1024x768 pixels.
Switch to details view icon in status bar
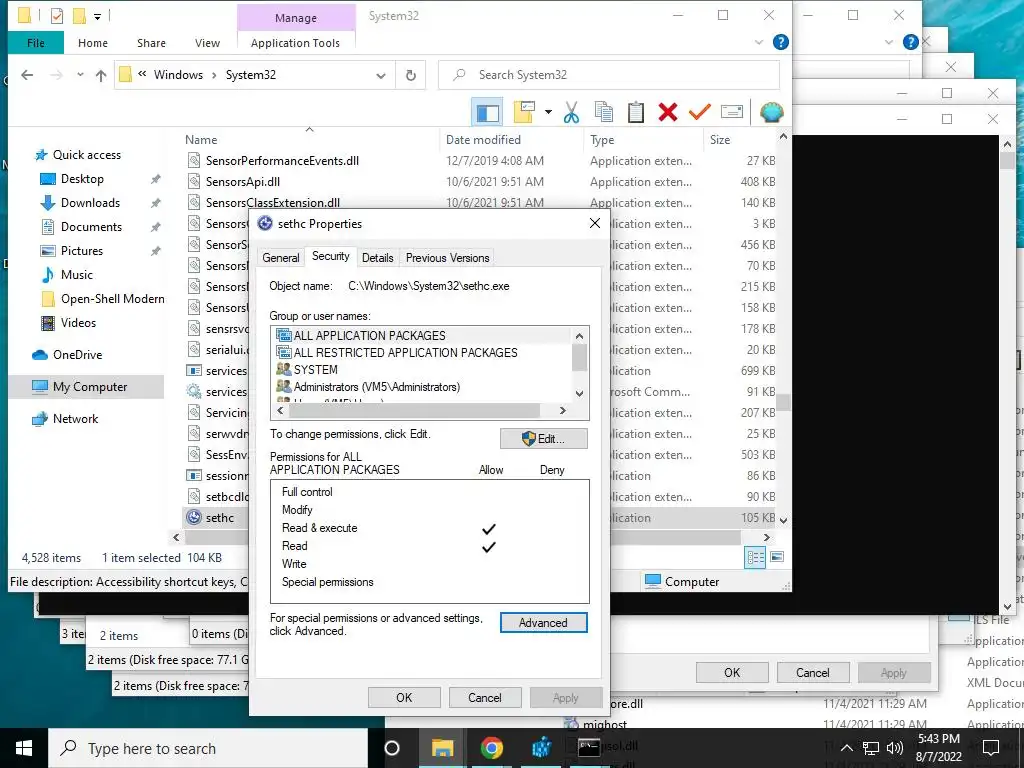(x=755, y=557)
